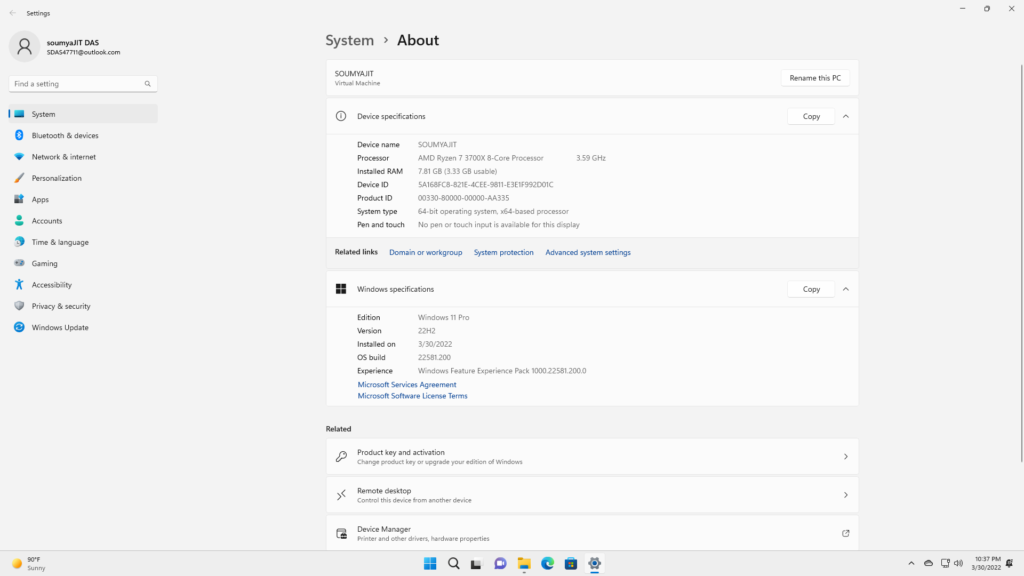Collapse the Windows specifications section
This screenshot has height=576, width=1024.
[x=846, y=289]
